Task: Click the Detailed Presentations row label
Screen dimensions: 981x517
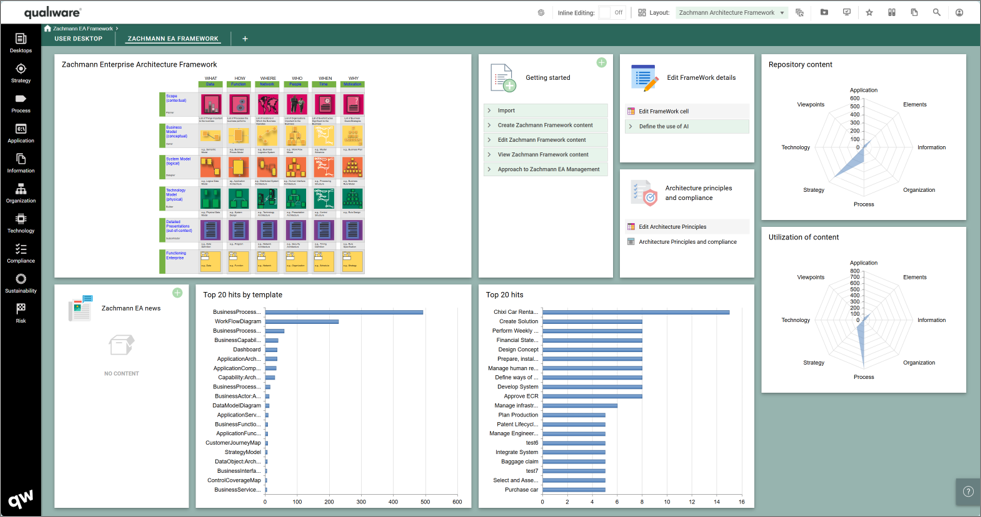Action: pyautogui.click(x=179, y=225)
